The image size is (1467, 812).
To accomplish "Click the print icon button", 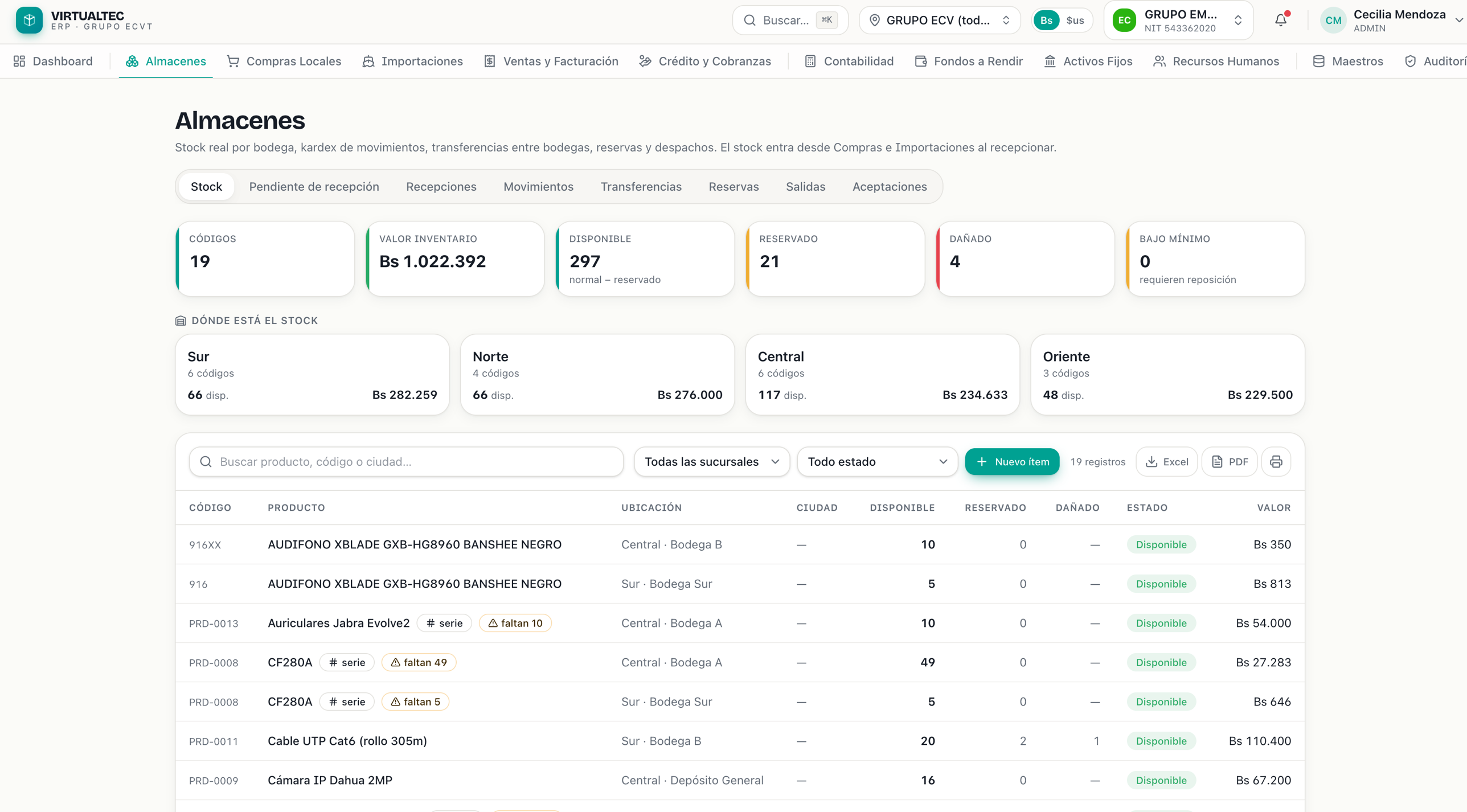I will point(1276,462).
